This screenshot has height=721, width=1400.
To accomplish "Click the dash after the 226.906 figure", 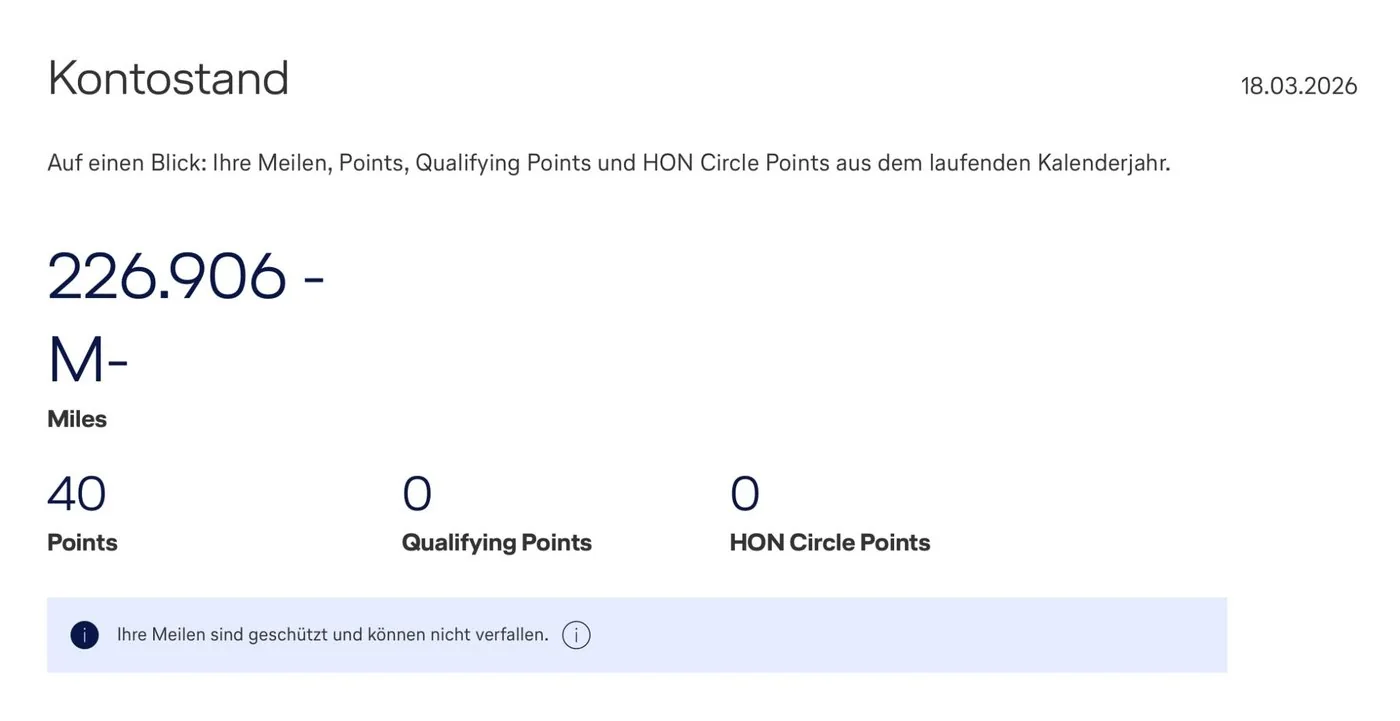I will (313, 279).
